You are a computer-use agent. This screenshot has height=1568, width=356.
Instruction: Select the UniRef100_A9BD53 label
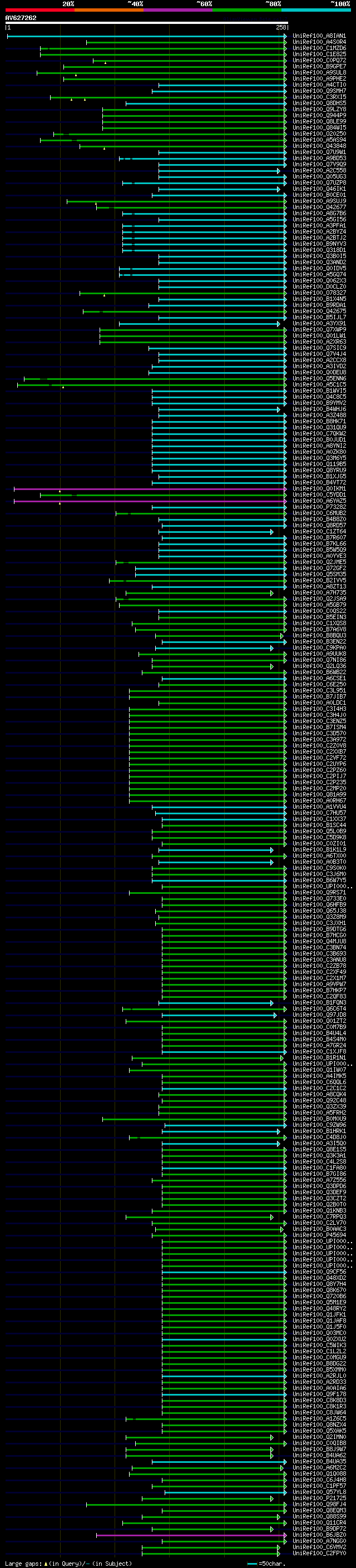[x=319, y=159]
